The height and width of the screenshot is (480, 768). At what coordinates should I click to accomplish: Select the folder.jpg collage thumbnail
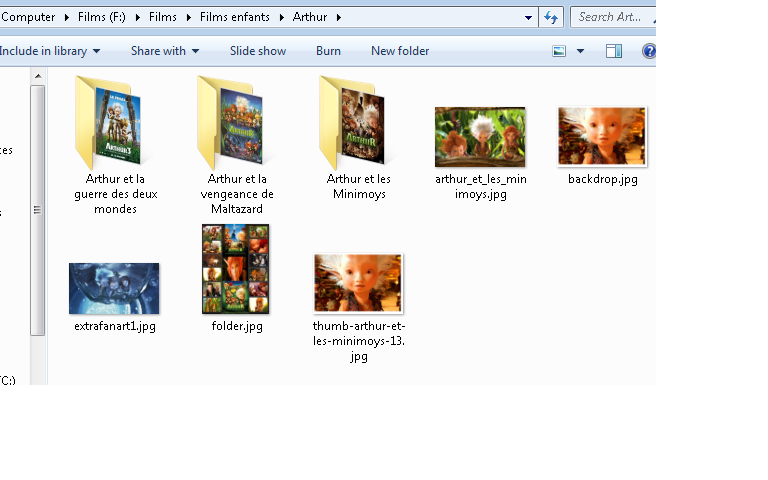click(x=236, y=269)
